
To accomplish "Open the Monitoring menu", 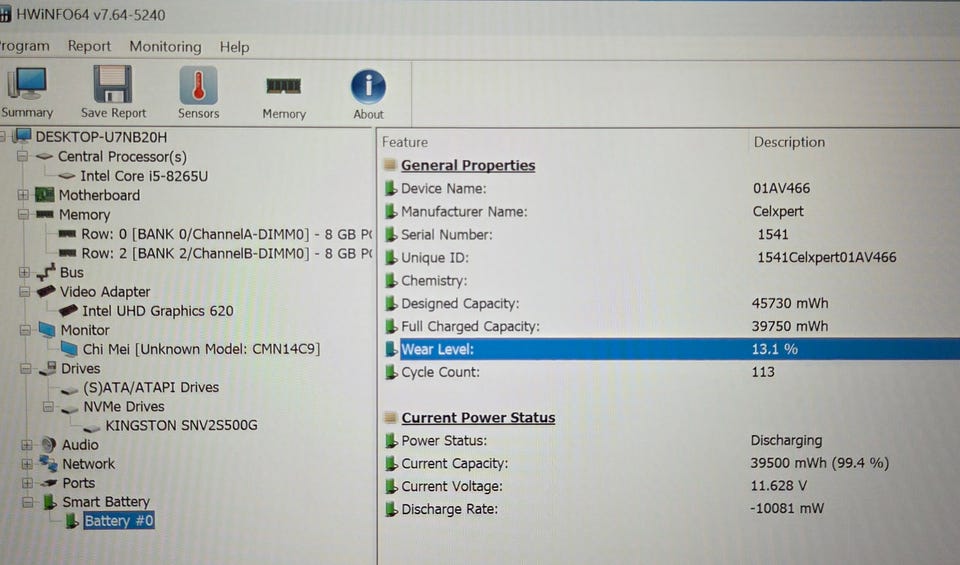I will point(165,47).
